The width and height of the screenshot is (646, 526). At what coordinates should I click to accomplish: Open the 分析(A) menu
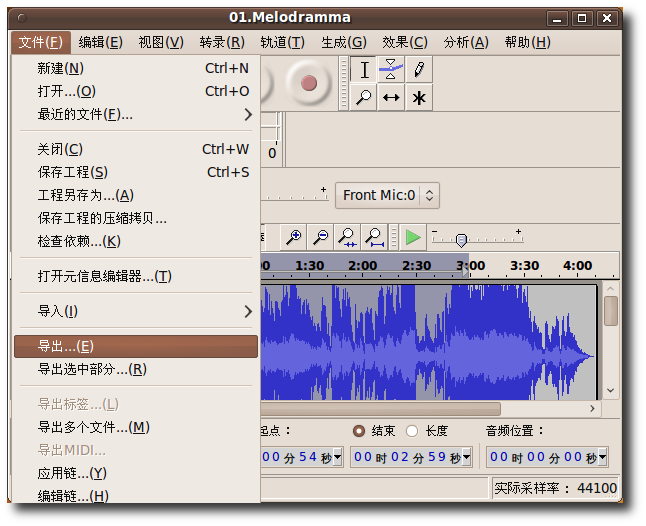[x=466, y=42]
